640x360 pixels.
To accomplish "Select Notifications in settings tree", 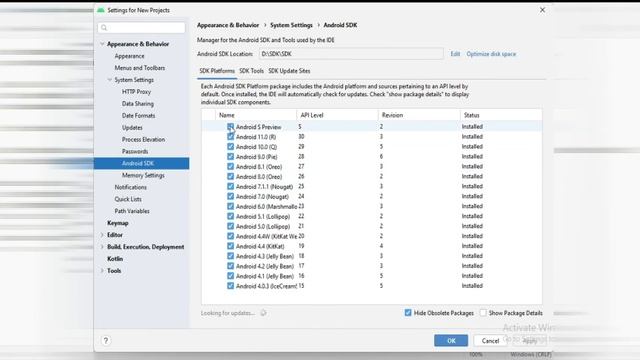I will [x=130, y=187].
